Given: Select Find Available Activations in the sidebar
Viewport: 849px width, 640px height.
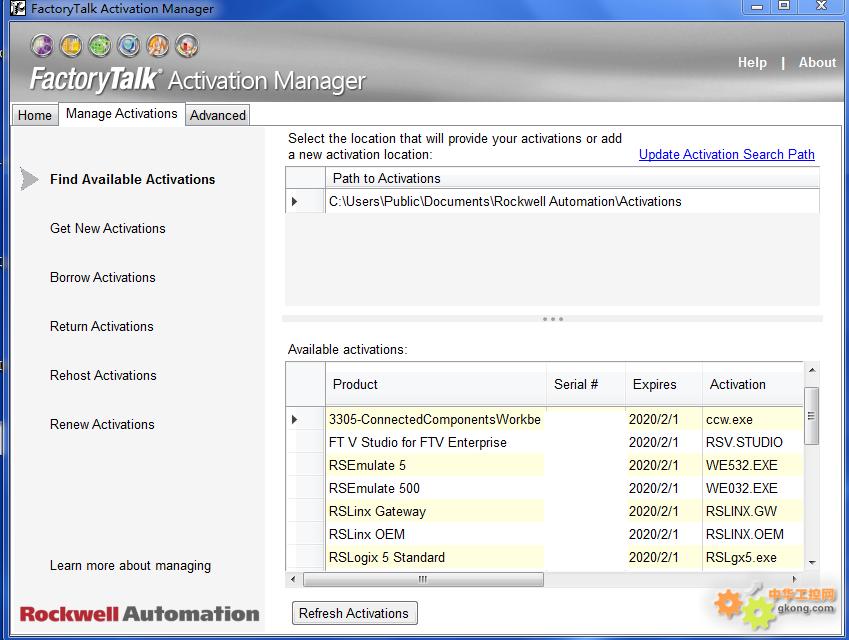Looking at the screenshot, I should 133,179.
